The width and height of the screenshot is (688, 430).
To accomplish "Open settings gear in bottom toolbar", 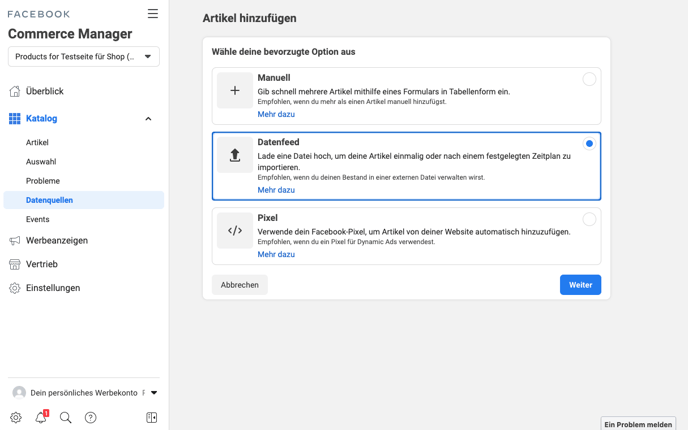I will click(16, 417).
